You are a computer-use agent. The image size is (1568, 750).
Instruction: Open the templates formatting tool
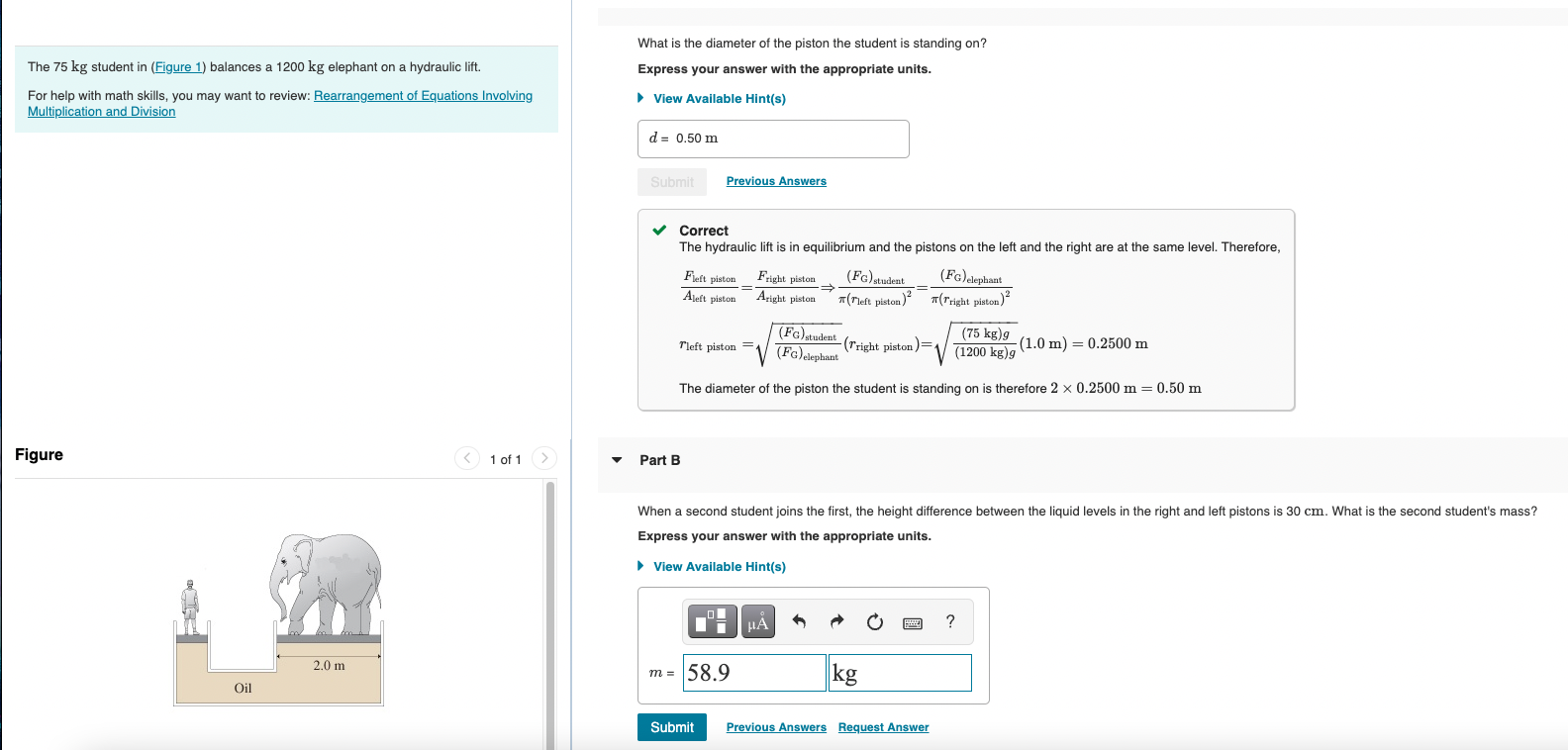(x=712, y=621)
